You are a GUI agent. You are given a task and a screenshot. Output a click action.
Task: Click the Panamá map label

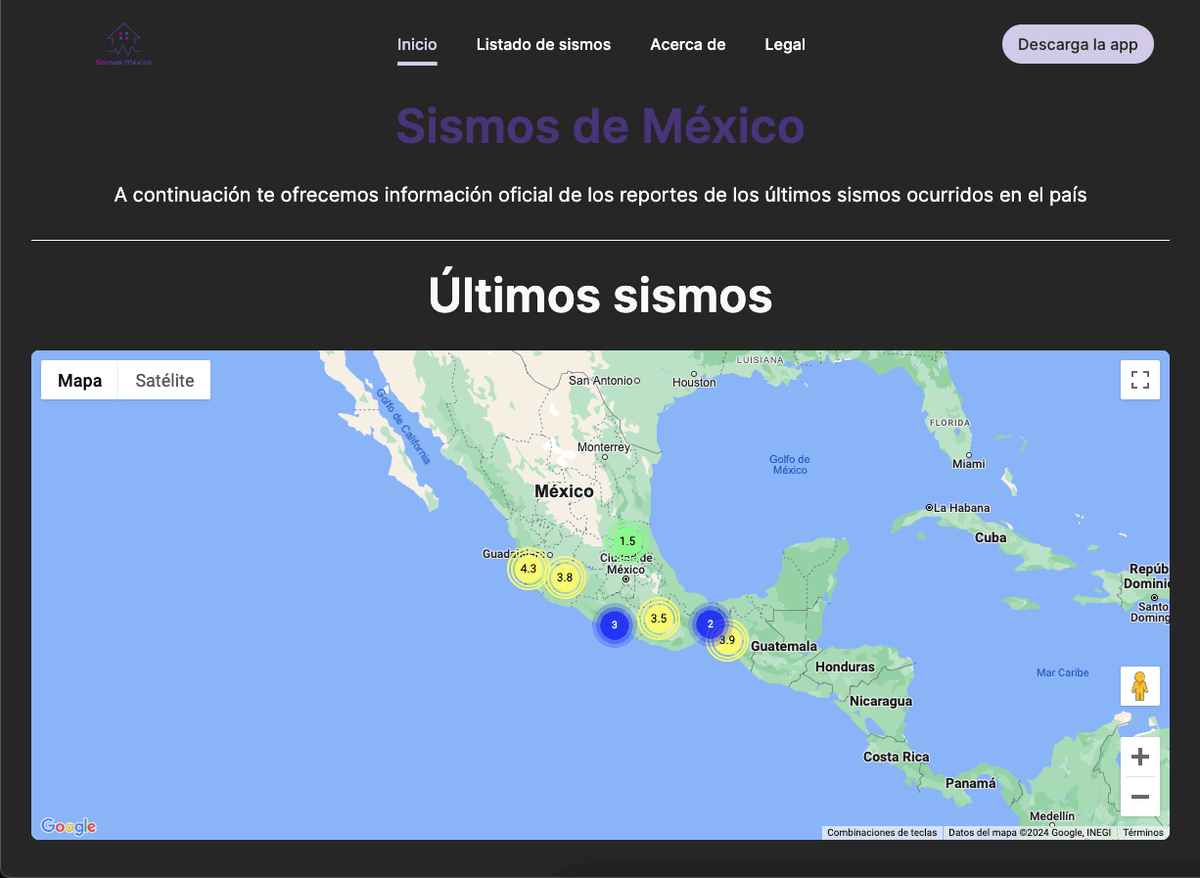pyautogui.click(x=971, y=784)
